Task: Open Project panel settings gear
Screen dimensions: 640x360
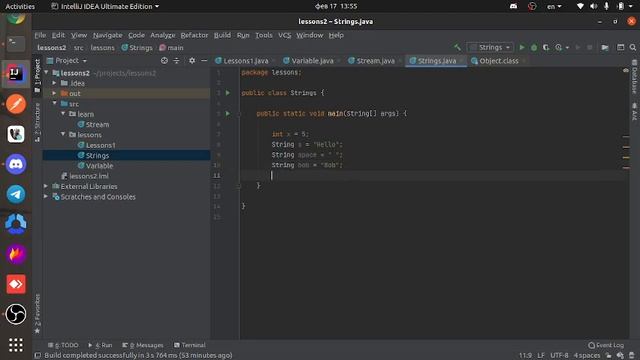Action: point(192,60)
